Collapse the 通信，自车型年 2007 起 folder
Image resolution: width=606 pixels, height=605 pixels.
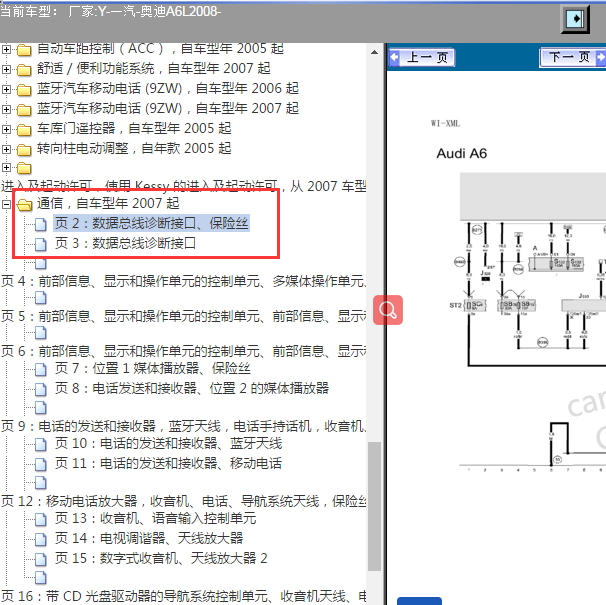click(6, 204)
